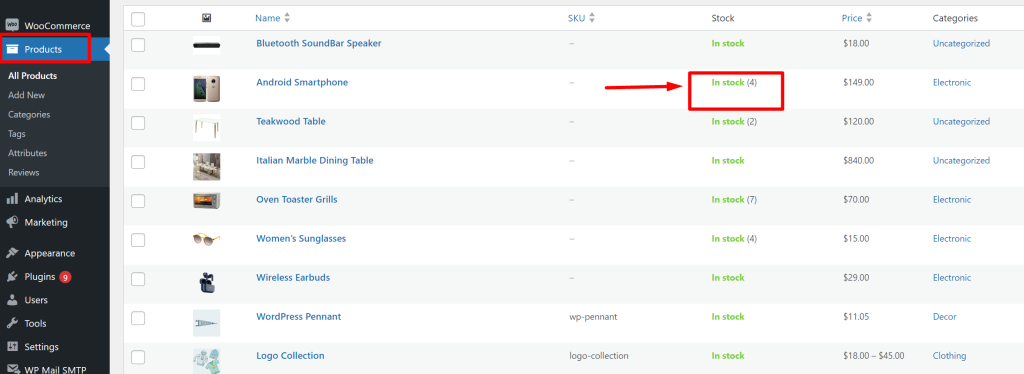Open the Analytics bar chart icon

pyautogui.click(x=12, y=199)
